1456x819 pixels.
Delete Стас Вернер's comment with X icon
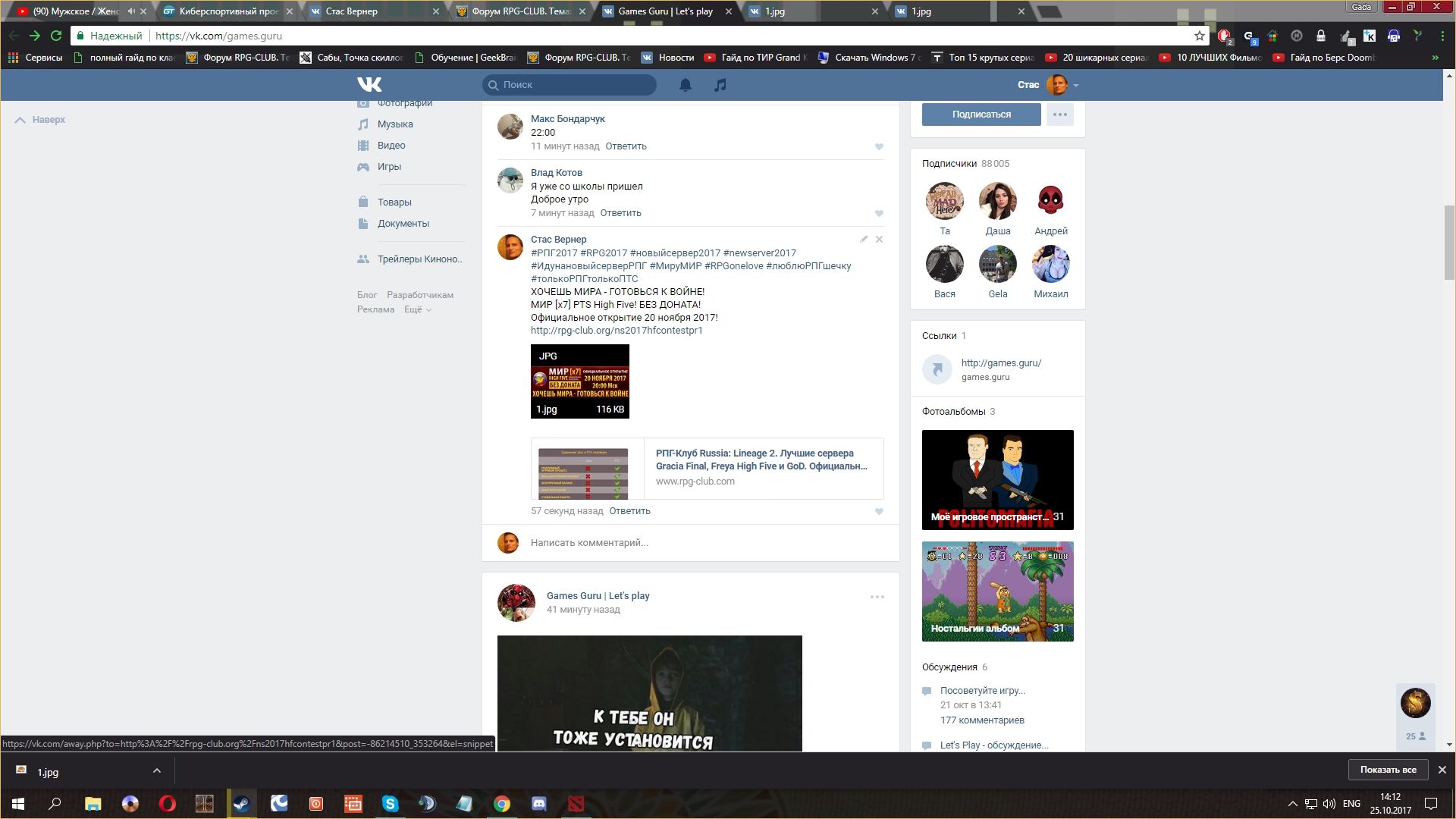[879, 239]
